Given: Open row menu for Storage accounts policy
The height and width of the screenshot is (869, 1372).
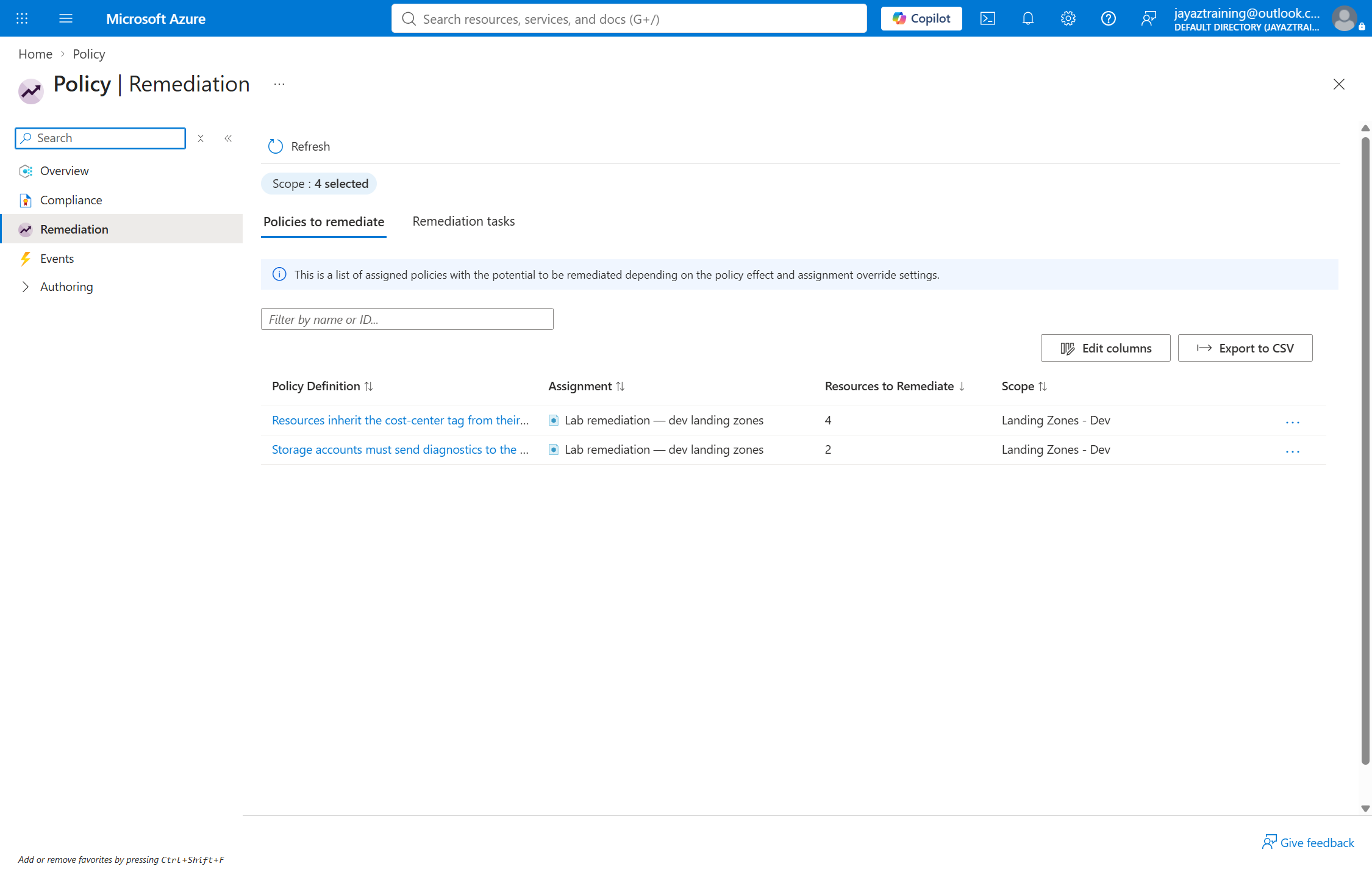Looking at the screenshot, I should tap(1293, 451).
